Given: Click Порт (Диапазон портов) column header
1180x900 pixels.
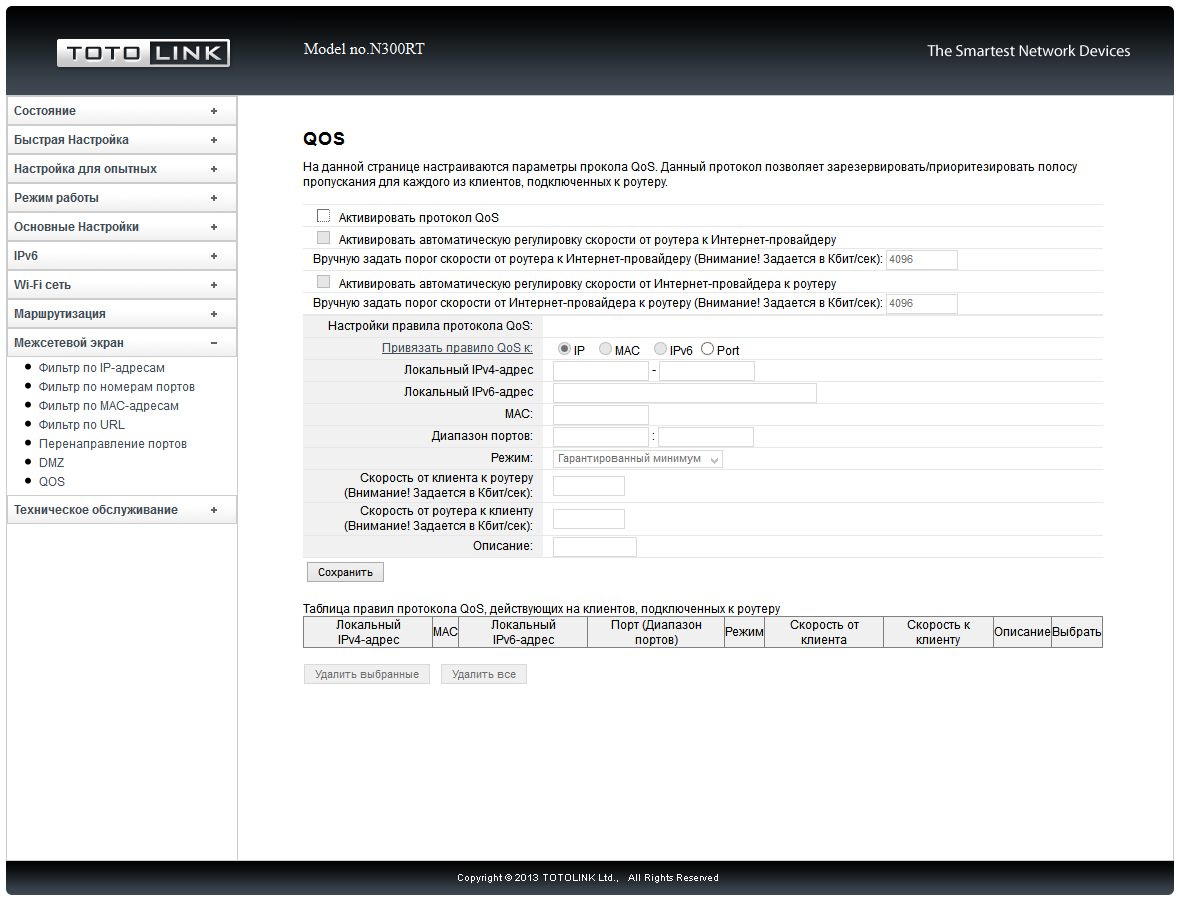Looking at the screenshot, I should tap(655, 632).
